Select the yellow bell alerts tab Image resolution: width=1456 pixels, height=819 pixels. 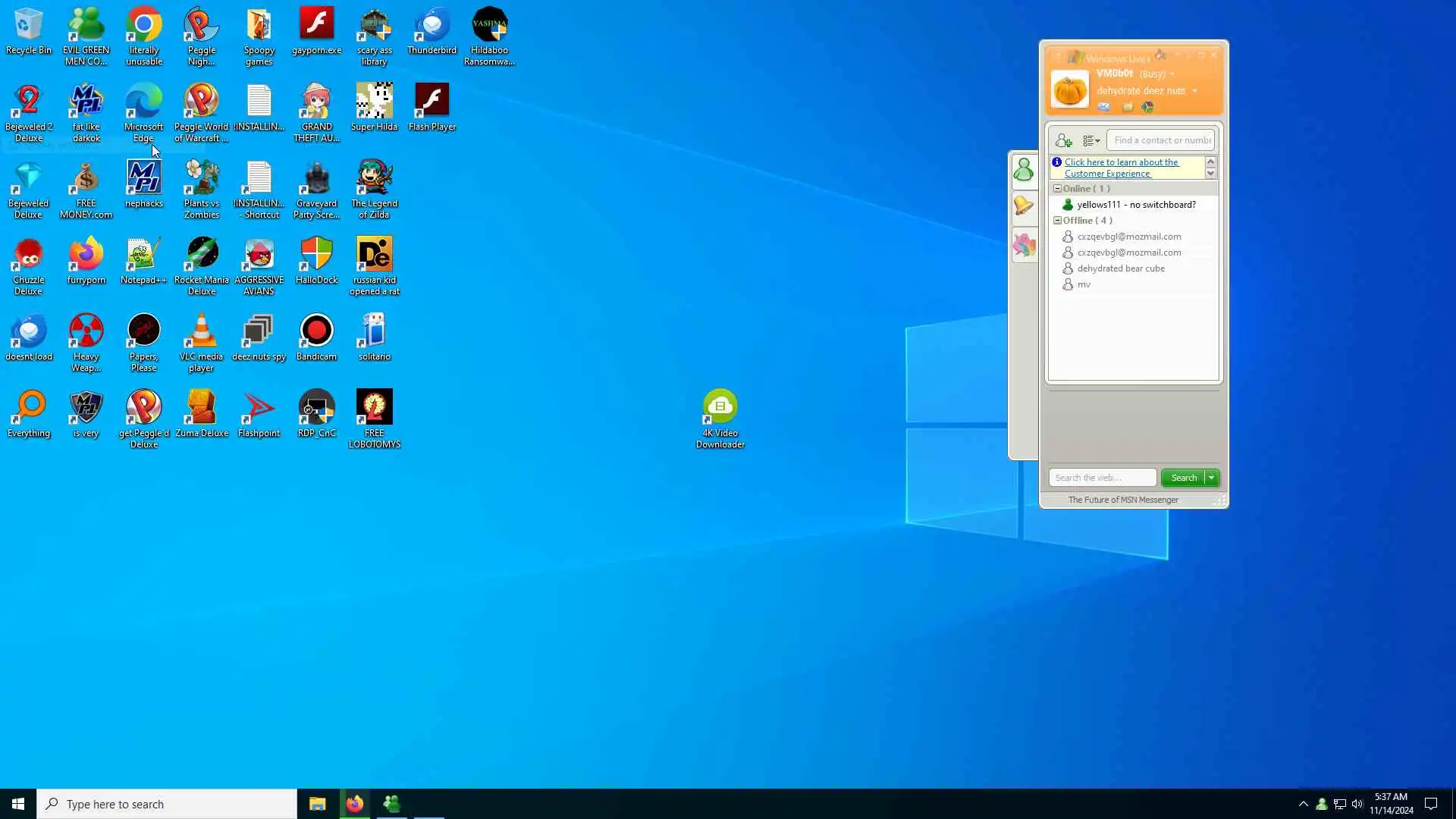tap(1024, 206)
